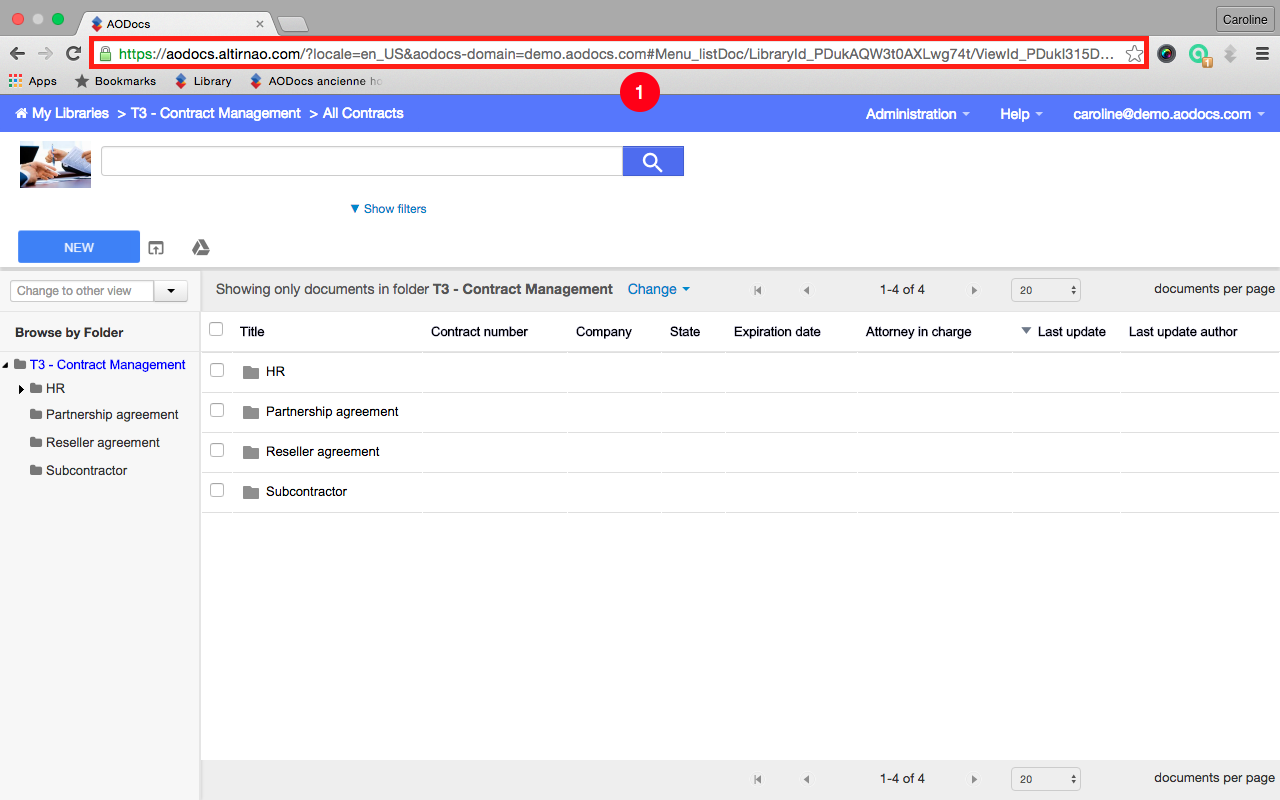Go to My Libraries breadcrumb
1280x800 pixels.
(70, 113)
